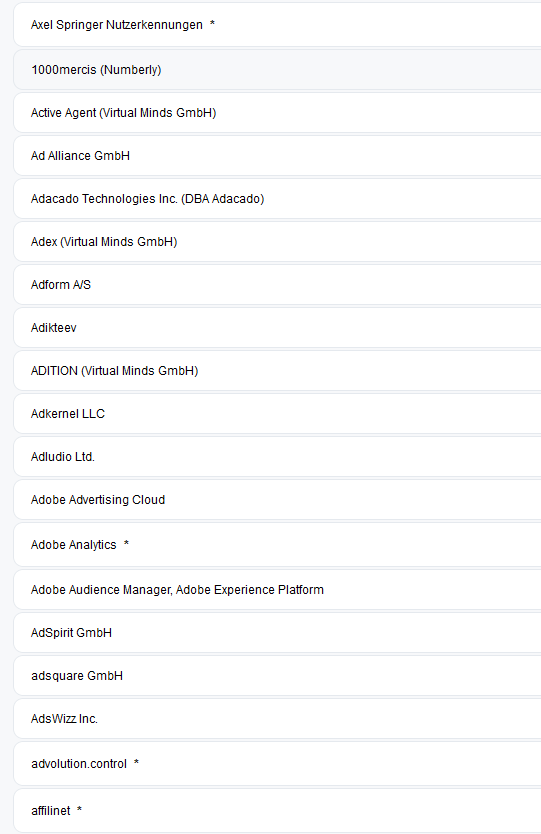Select the AdsWizz Inc. list item
This screenshot has width=541, height=834.
[277, 720]
